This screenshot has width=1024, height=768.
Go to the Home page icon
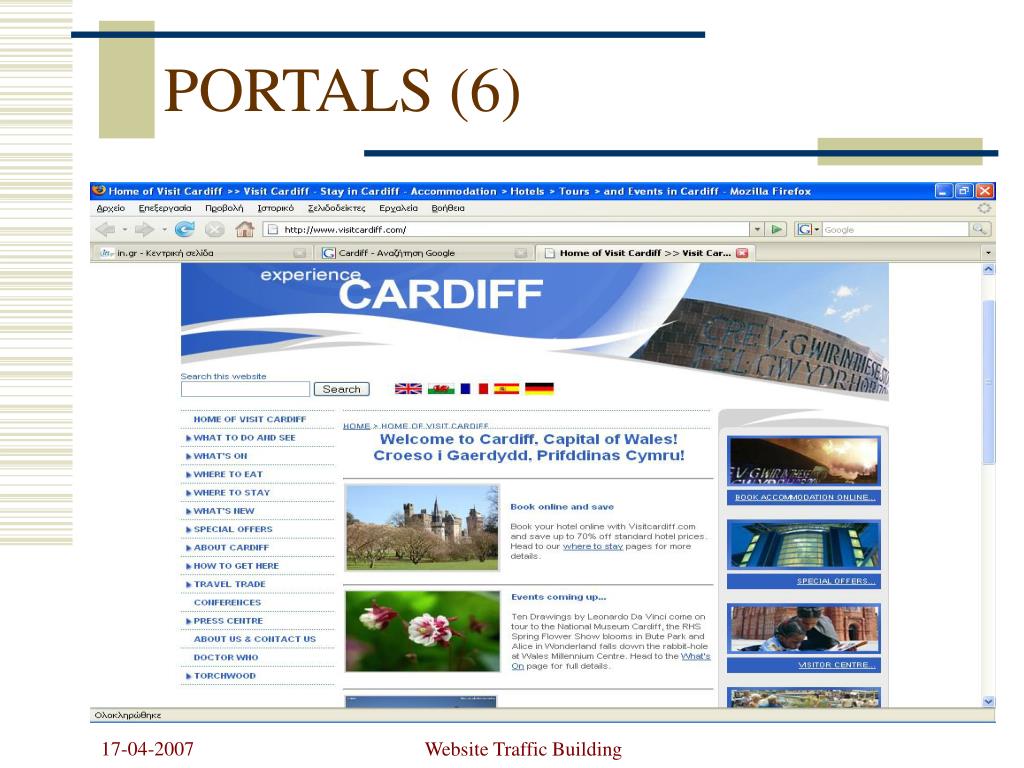pos(244,229)
